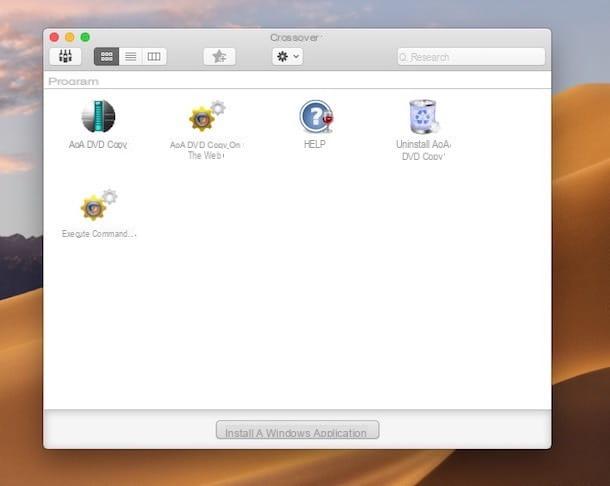Select Uninstall AoA DVD Copy recycle icon
This screenshot has height=486, width=610.
pos(423,116)
